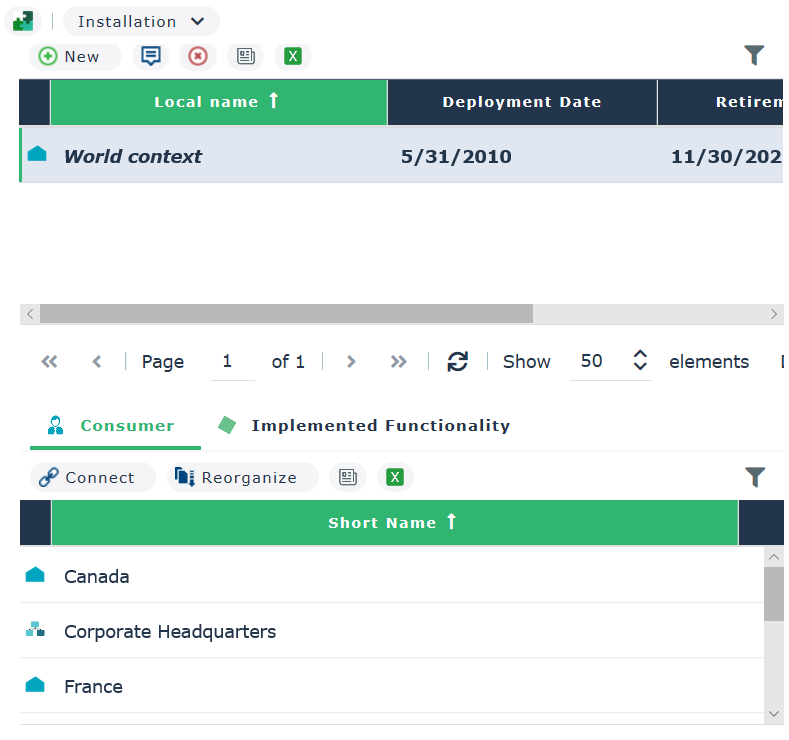Select the Consumer tab

pos(112,426)
